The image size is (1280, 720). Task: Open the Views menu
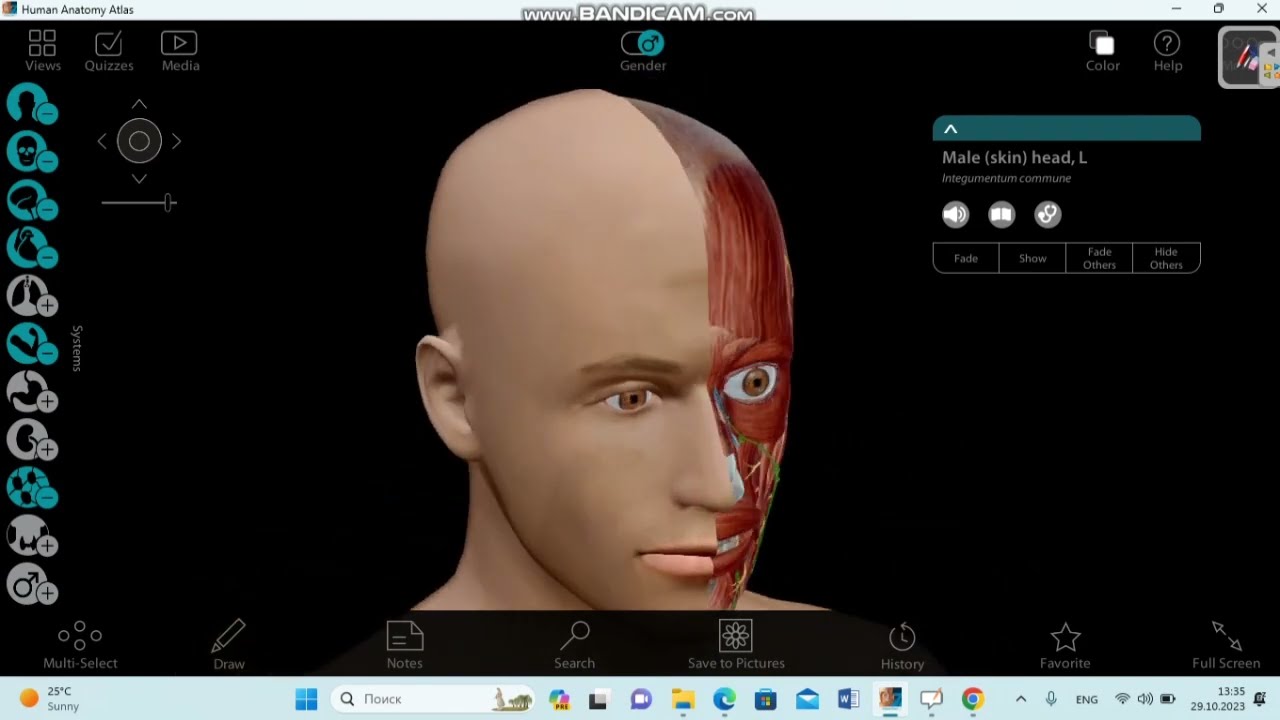tap(43, 51)
